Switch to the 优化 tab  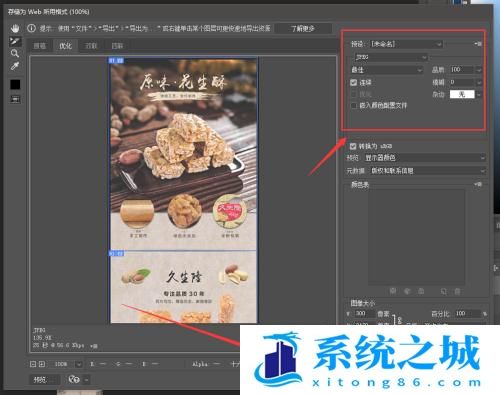click(x=65, y=46)
